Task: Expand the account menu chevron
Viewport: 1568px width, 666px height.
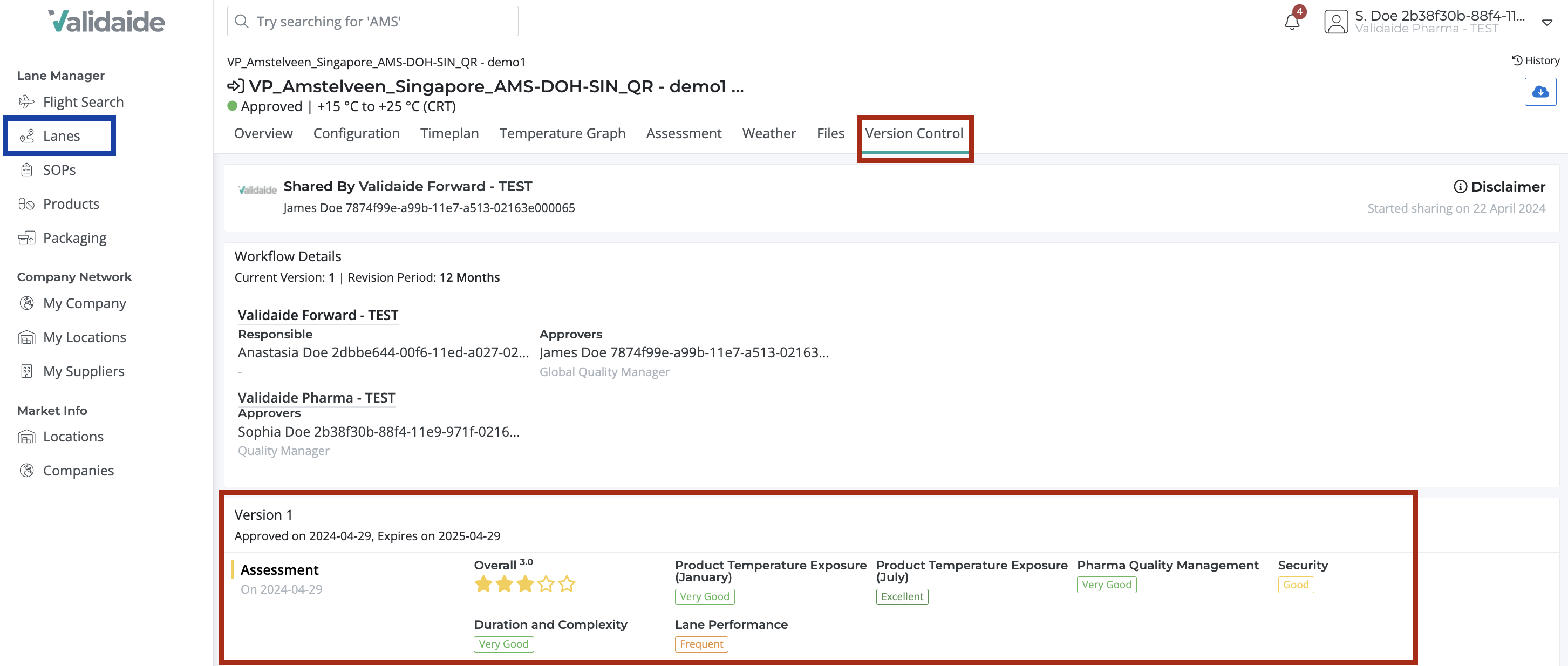Action: (x=1547, y=23)
